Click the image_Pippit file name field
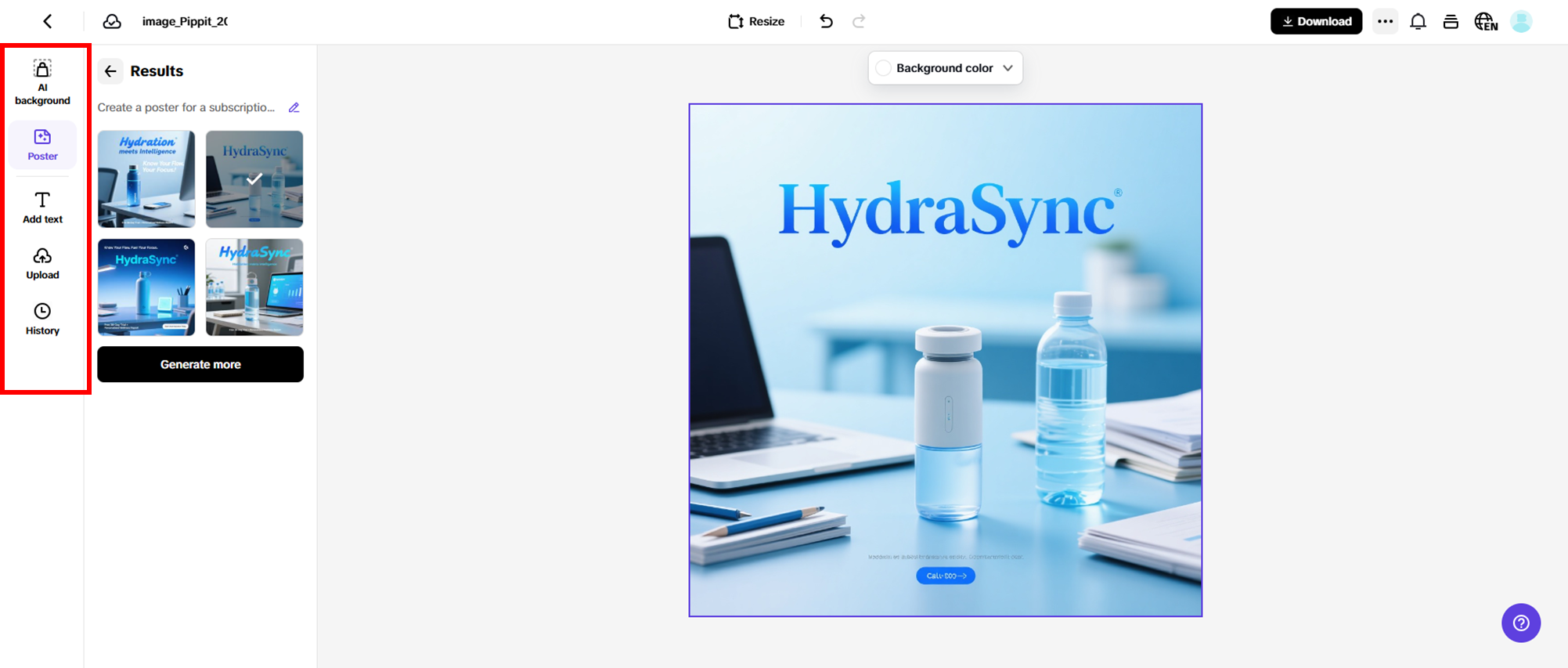Image resolution: width=1568 pixels, height=668 pixels. [x=186, y=21]
